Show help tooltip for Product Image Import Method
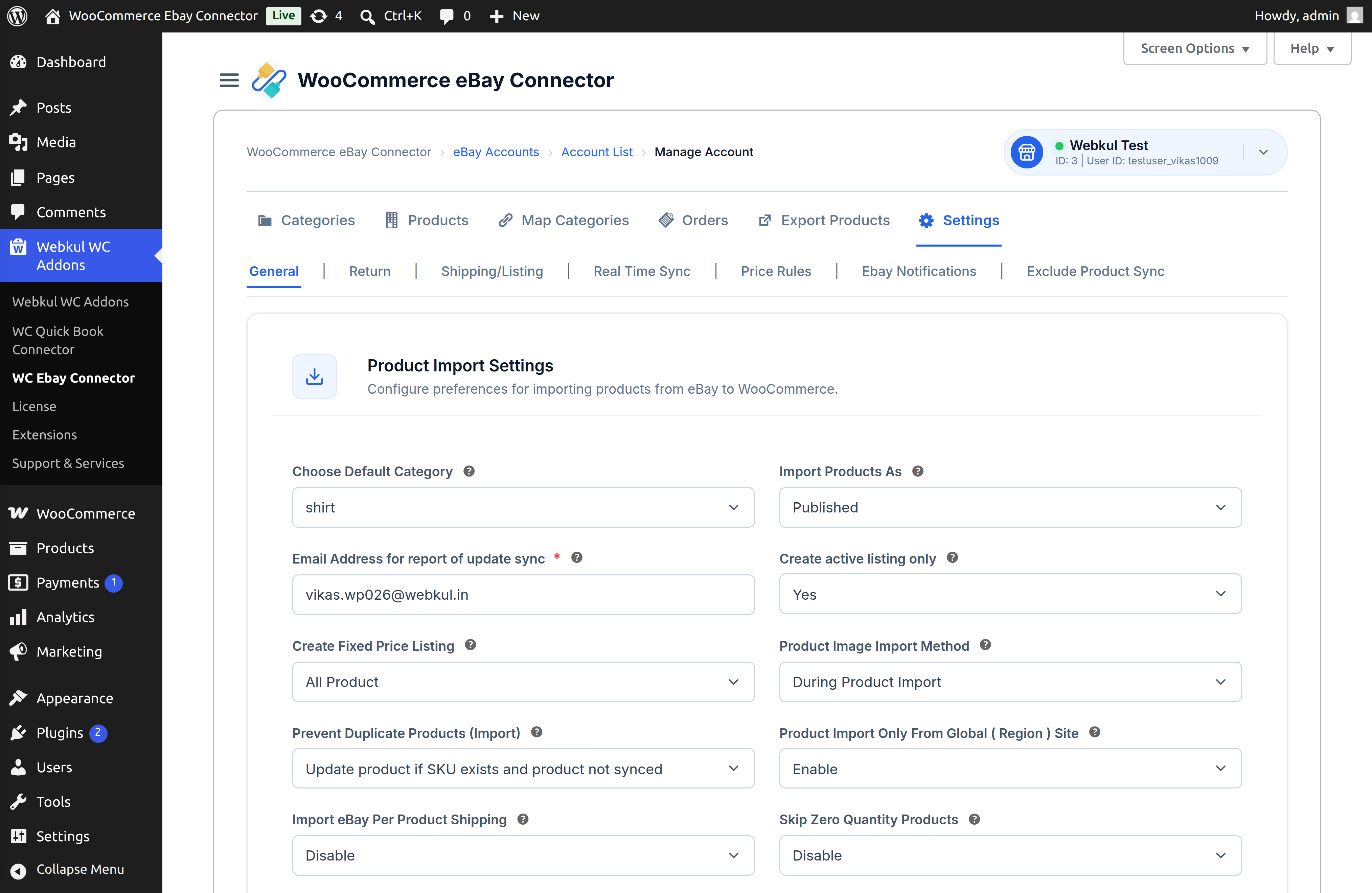Screen dimensions: 1372x893 tap(985, 645)
